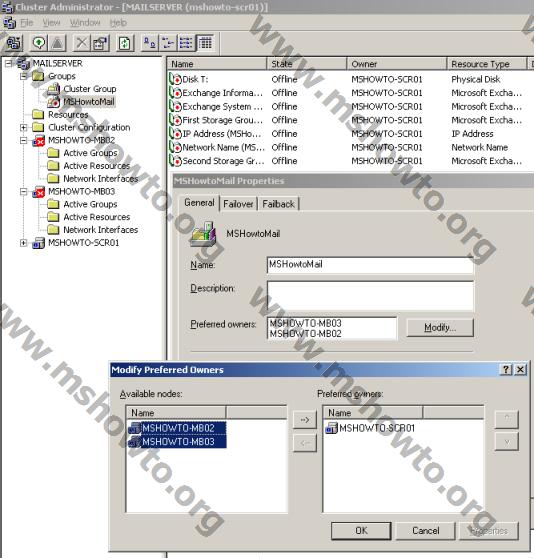The image size is (534, 558).
Task: Select Active Resources under MSHOWTO-MB02
Action: pyautogui.click(x=97, y=166)
